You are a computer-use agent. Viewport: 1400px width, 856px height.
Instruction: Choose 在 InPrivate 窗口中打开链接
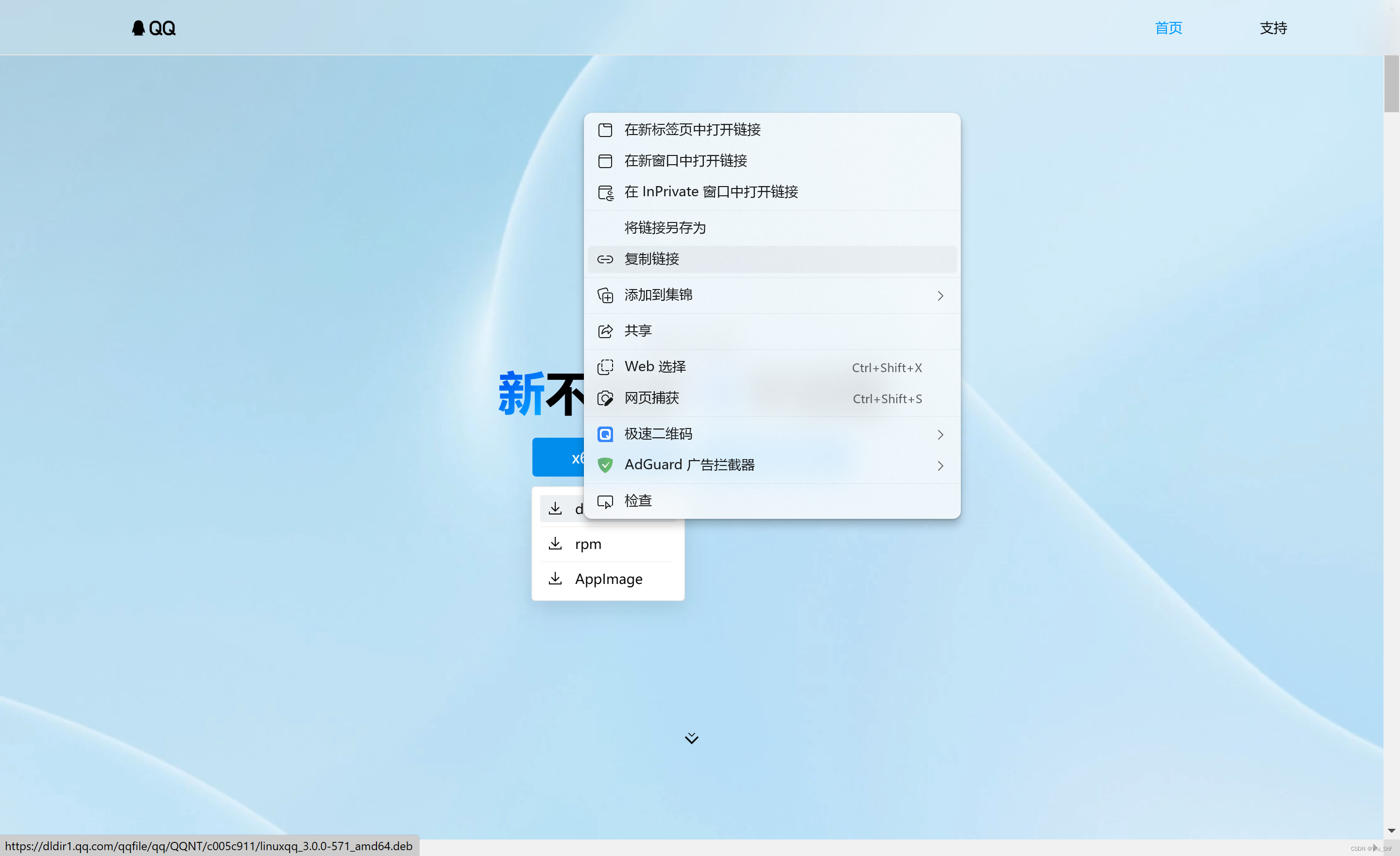pyautogui.click(x=710, y=192)
